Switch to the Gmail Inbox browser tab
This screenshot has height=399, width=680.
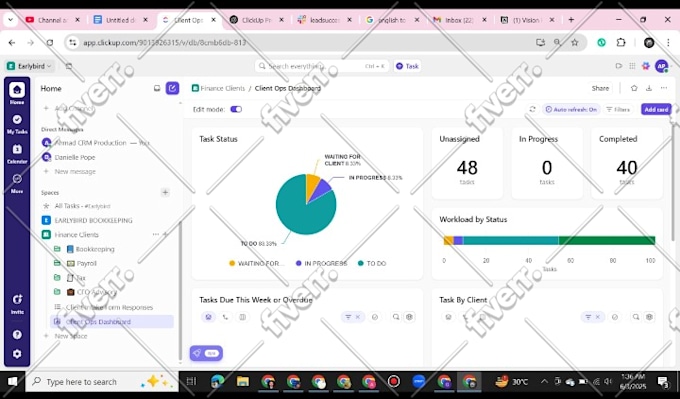coord(460,20)
